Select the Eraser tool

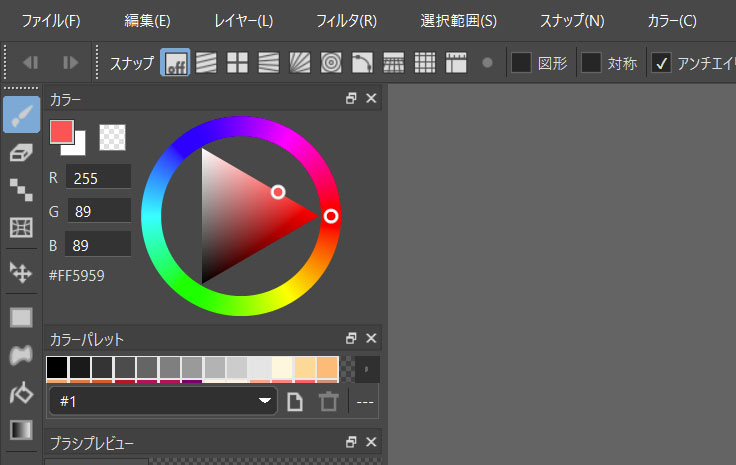22,153
